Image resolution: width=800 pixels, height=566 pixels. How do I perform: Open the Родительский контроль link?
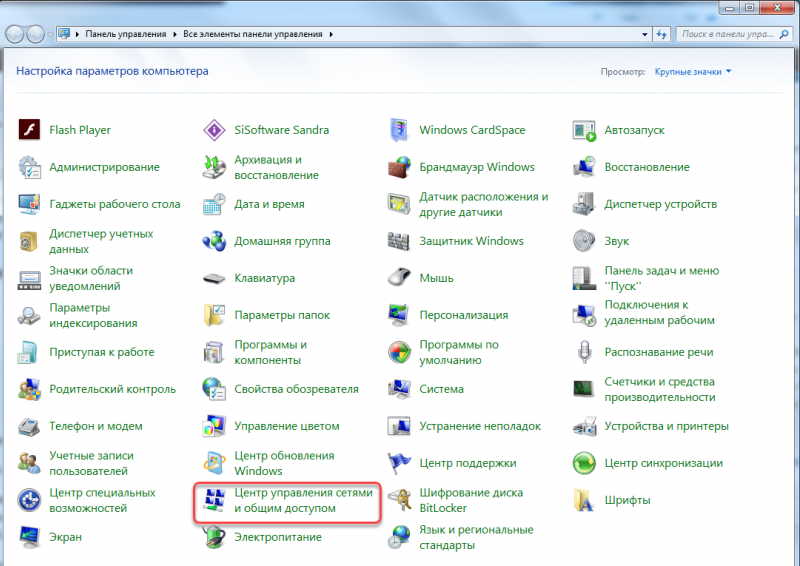point(112,389)
